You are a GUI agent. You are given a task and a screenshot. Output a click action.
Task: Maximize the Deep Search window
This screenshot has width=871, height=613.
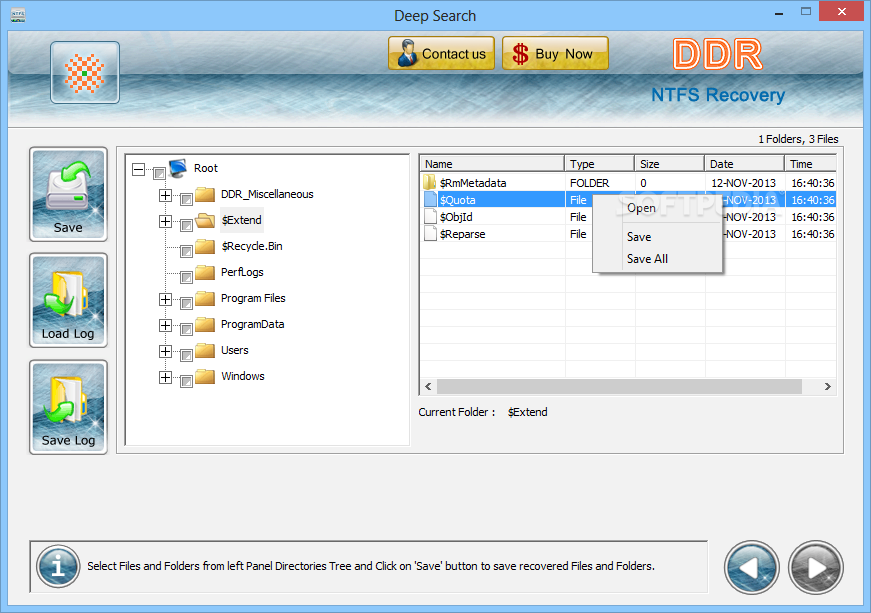[x=806, y=12]
